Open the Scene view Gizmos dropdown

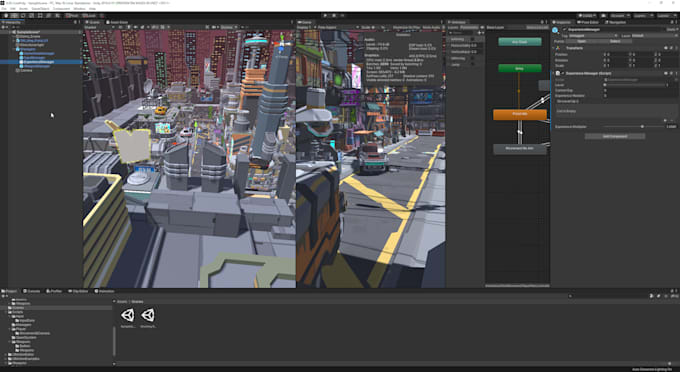(228, 27)
